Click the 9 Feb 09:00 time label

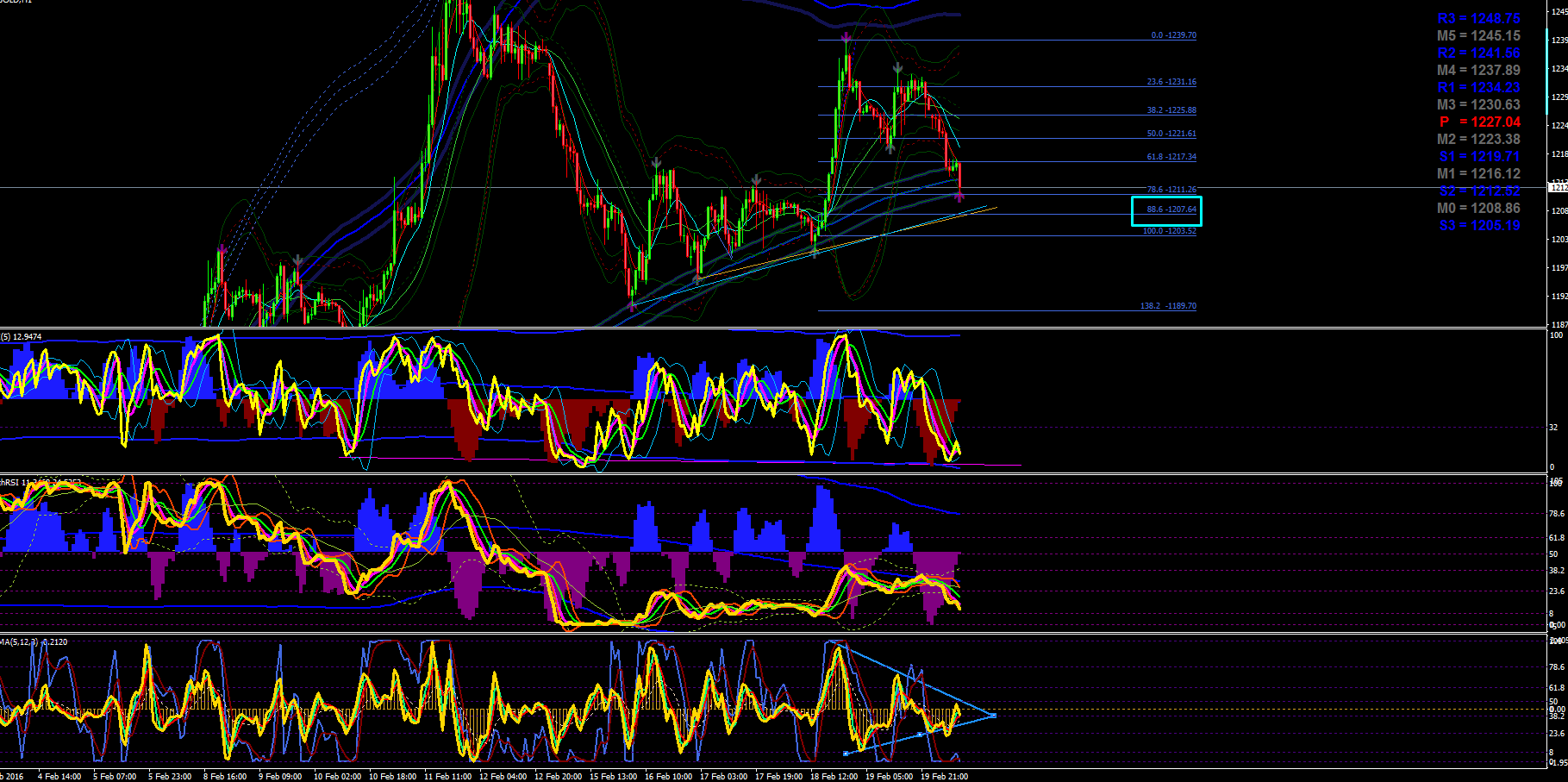pyautogui.click(x=280, y=776)
